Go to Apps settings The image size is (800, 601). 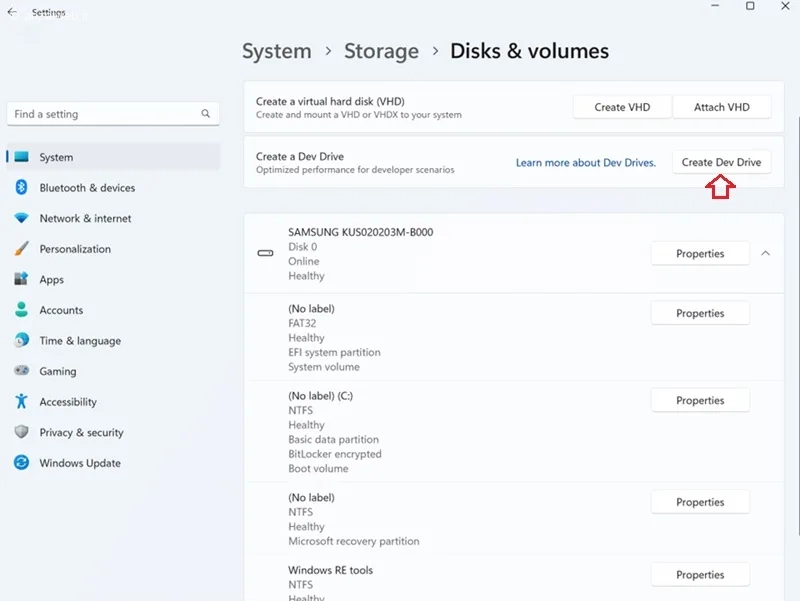point(113,279)
